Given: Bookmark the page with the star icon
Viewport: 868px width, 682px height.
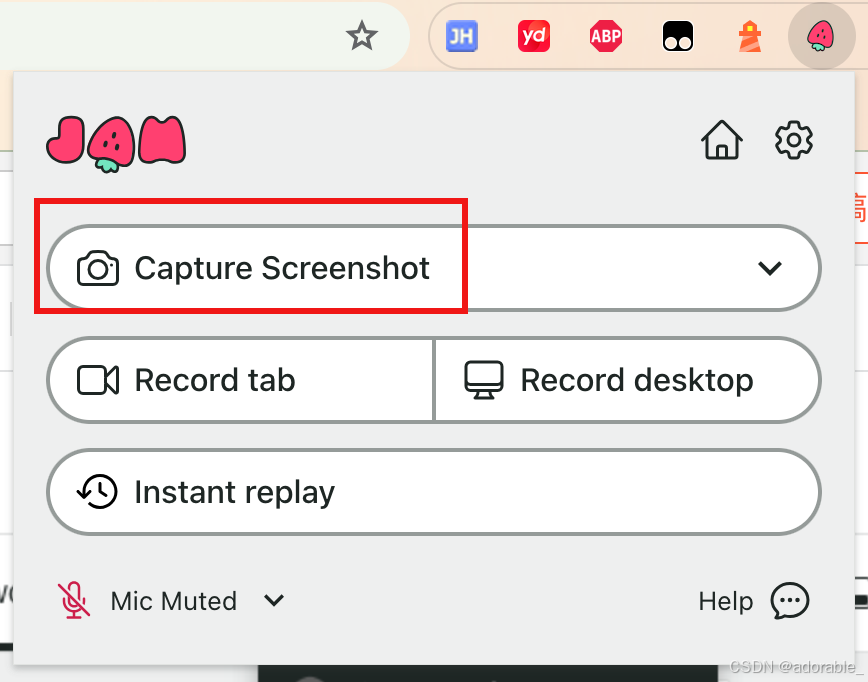Looking at the screenshot, I should [x=361, y=36].
